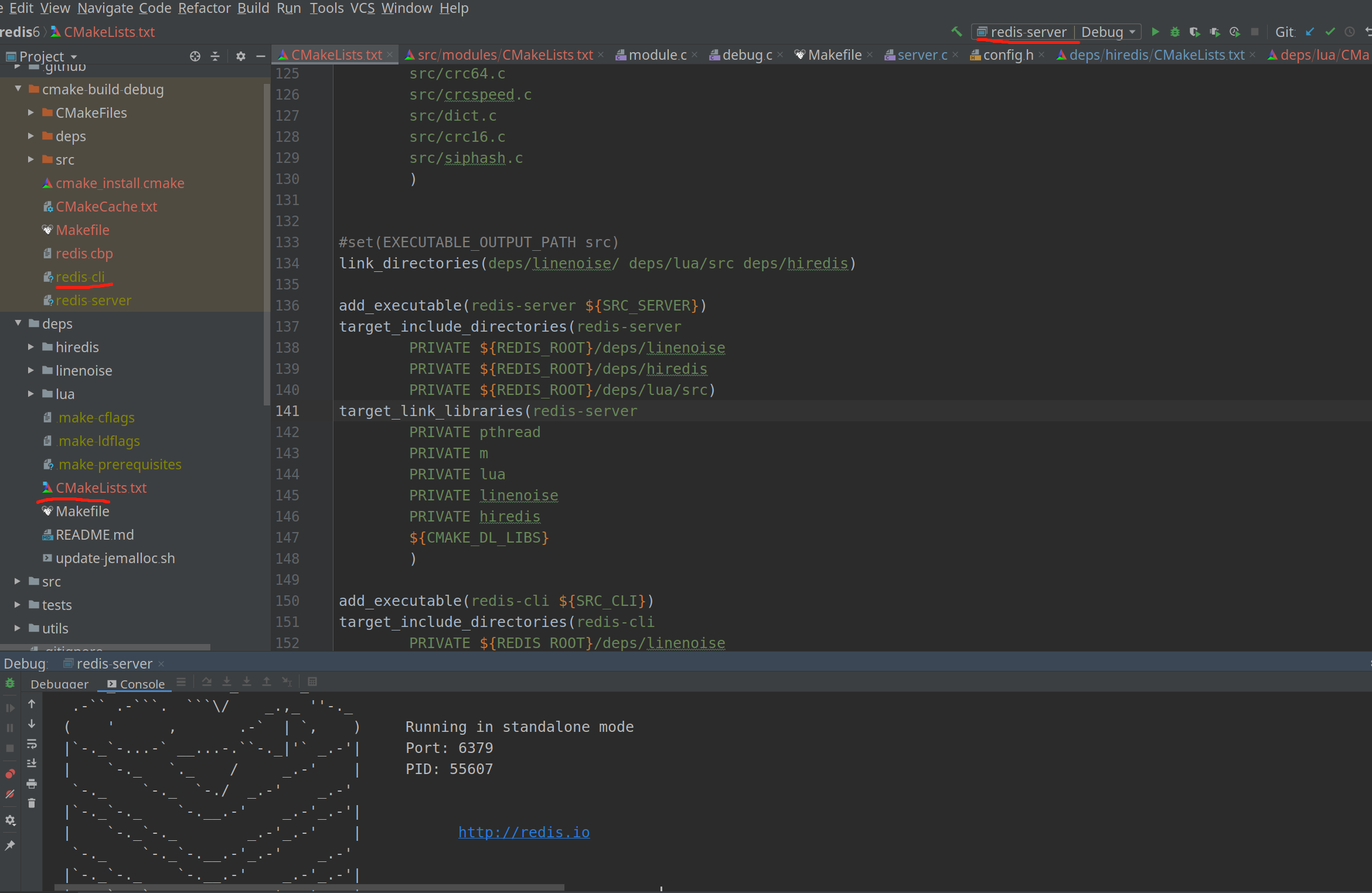Click Git update project blue arrow
1372x893 pixels.
1310,32
